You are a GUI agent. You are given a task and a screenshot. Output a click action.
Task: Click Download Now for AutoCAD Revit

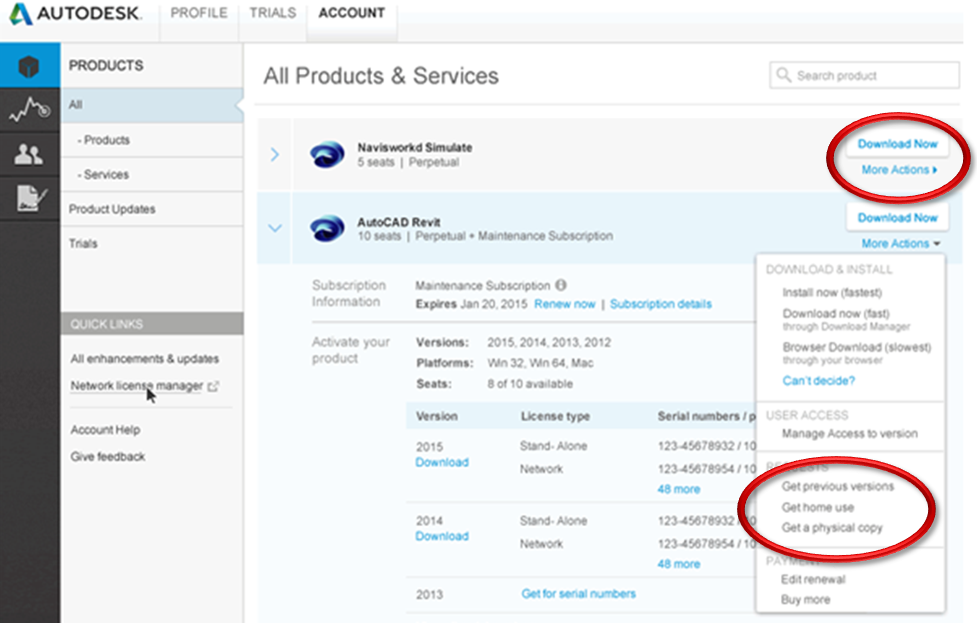pos(897,217)
